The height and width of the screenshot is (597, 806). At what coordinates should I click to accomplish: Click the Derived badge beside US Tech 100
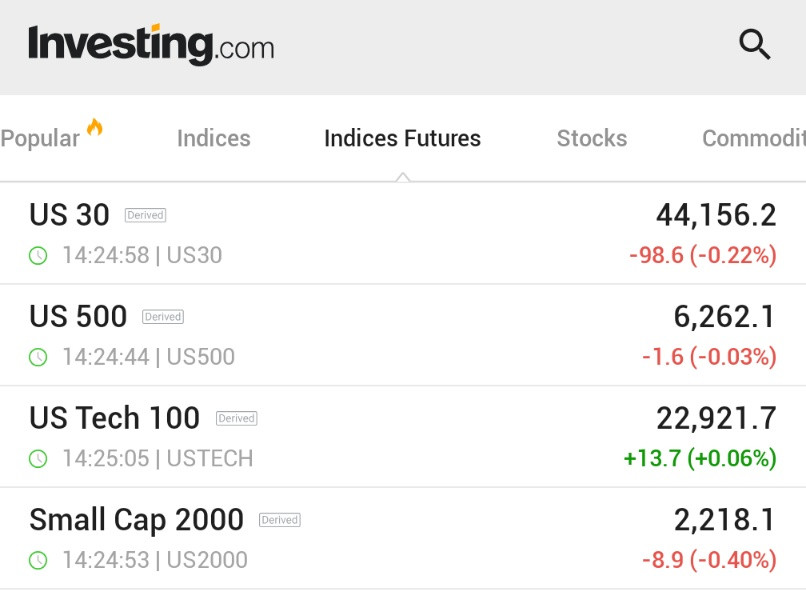tap(236, 418)
